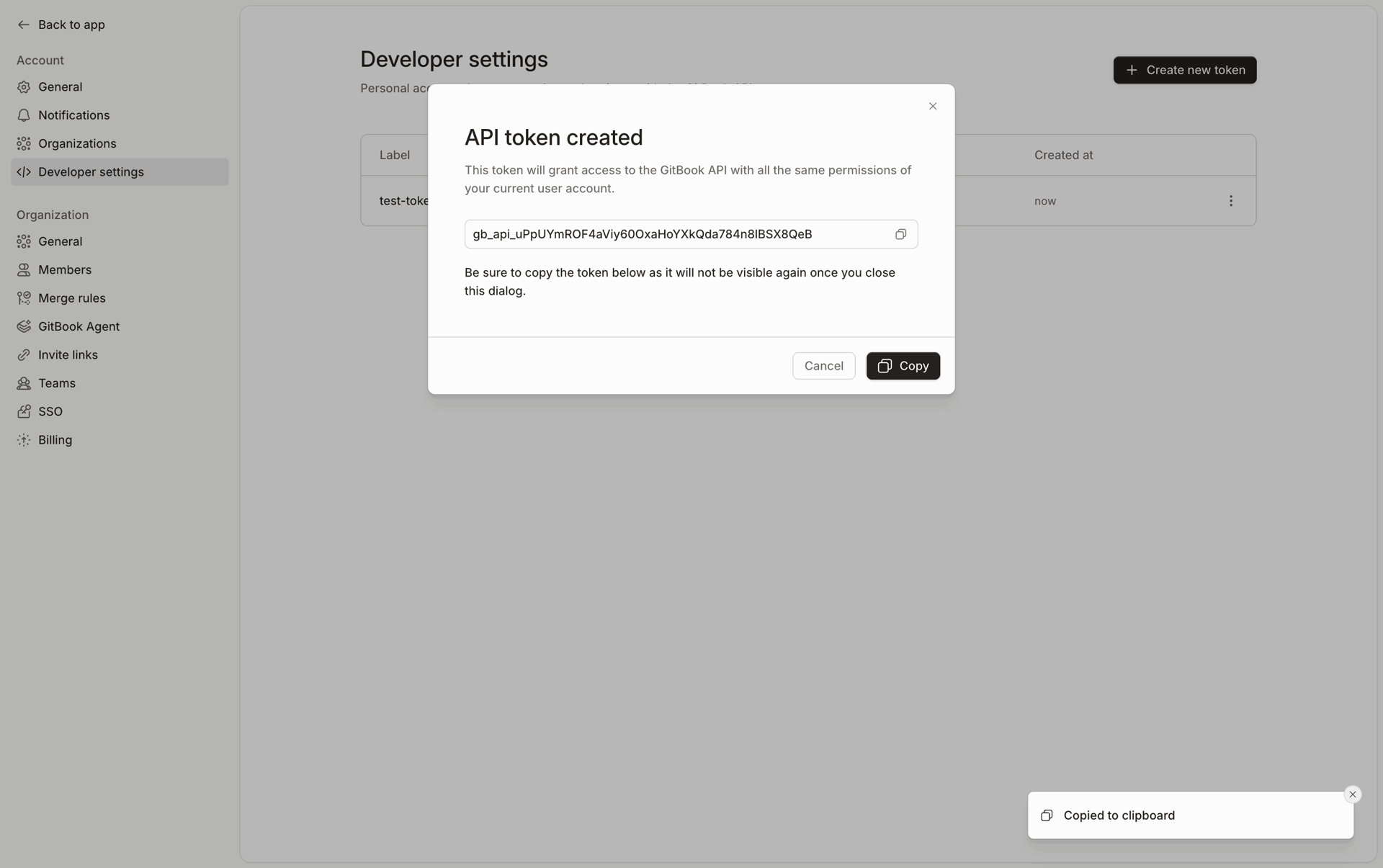1383x868 pixels.
Task: Click the Cancel button in the dialog
Action: [x=823, y=366]
